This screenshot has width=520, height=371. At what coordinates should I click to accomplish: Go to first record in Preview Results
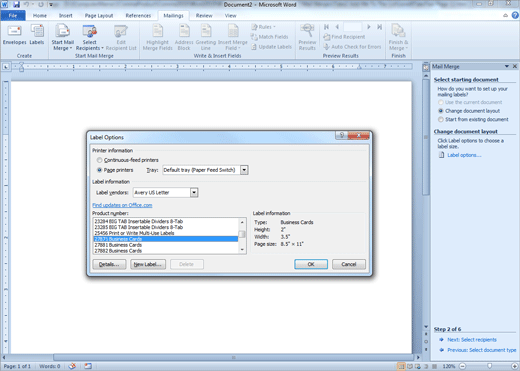[327, 27]
